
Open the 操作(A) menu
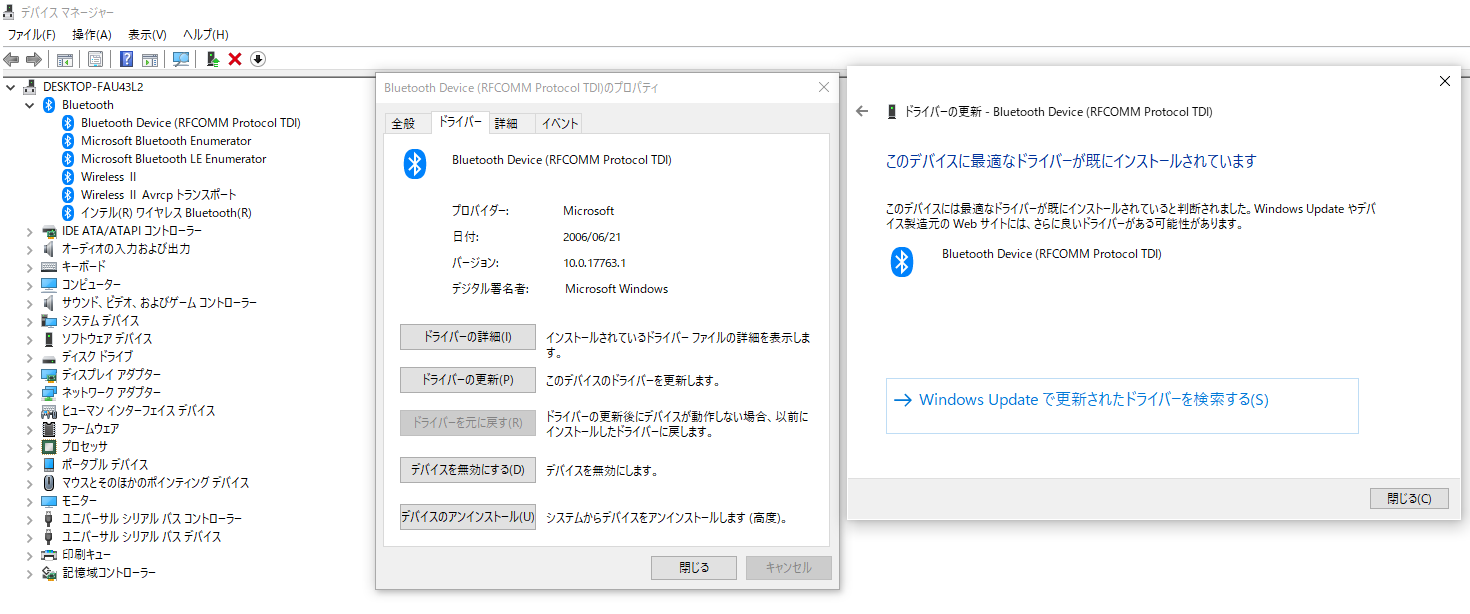(x=91, y=34)
